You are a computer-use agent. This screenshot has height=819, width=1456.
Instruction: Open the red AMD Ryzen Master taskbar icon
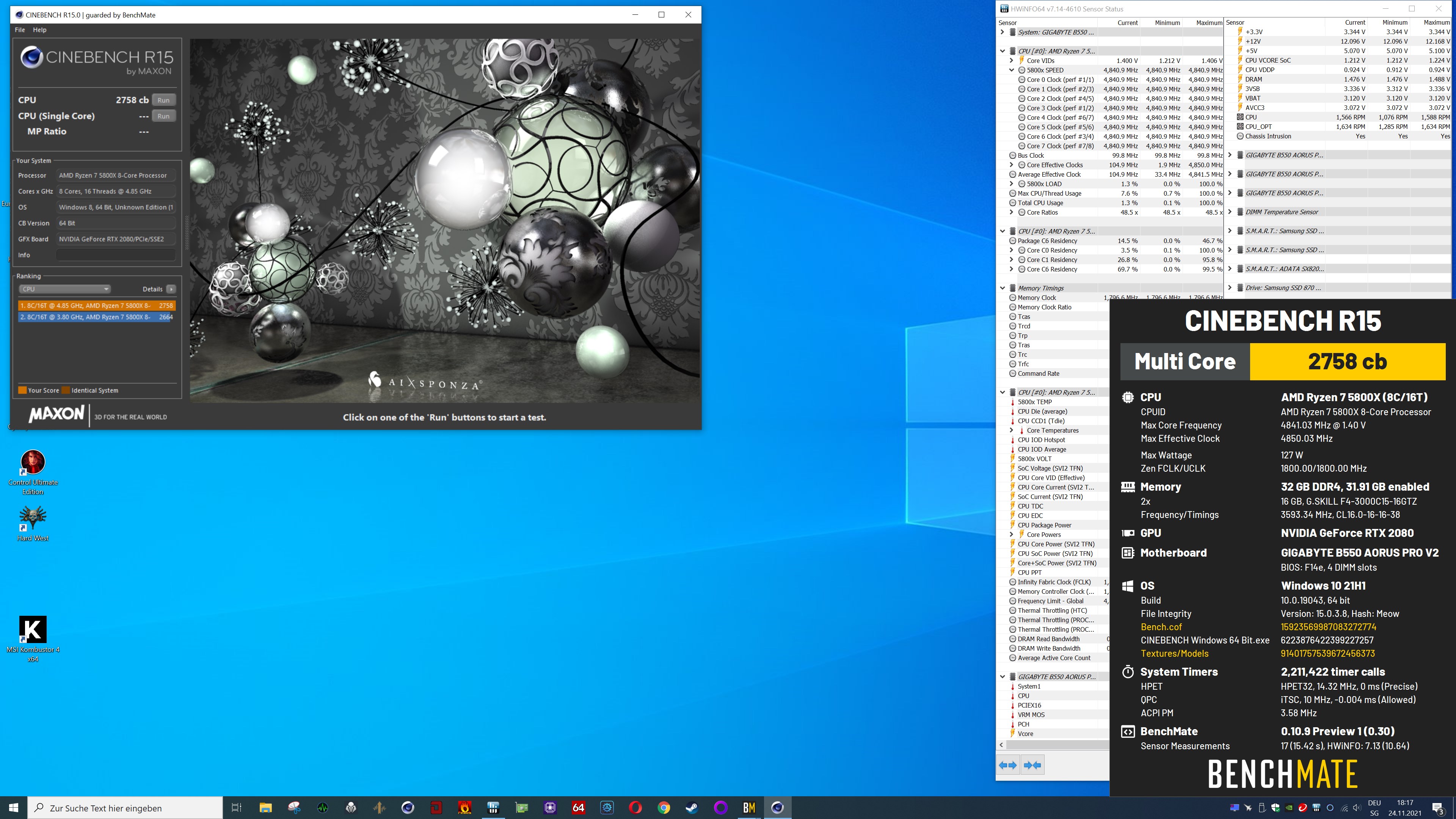click(436, 808)
